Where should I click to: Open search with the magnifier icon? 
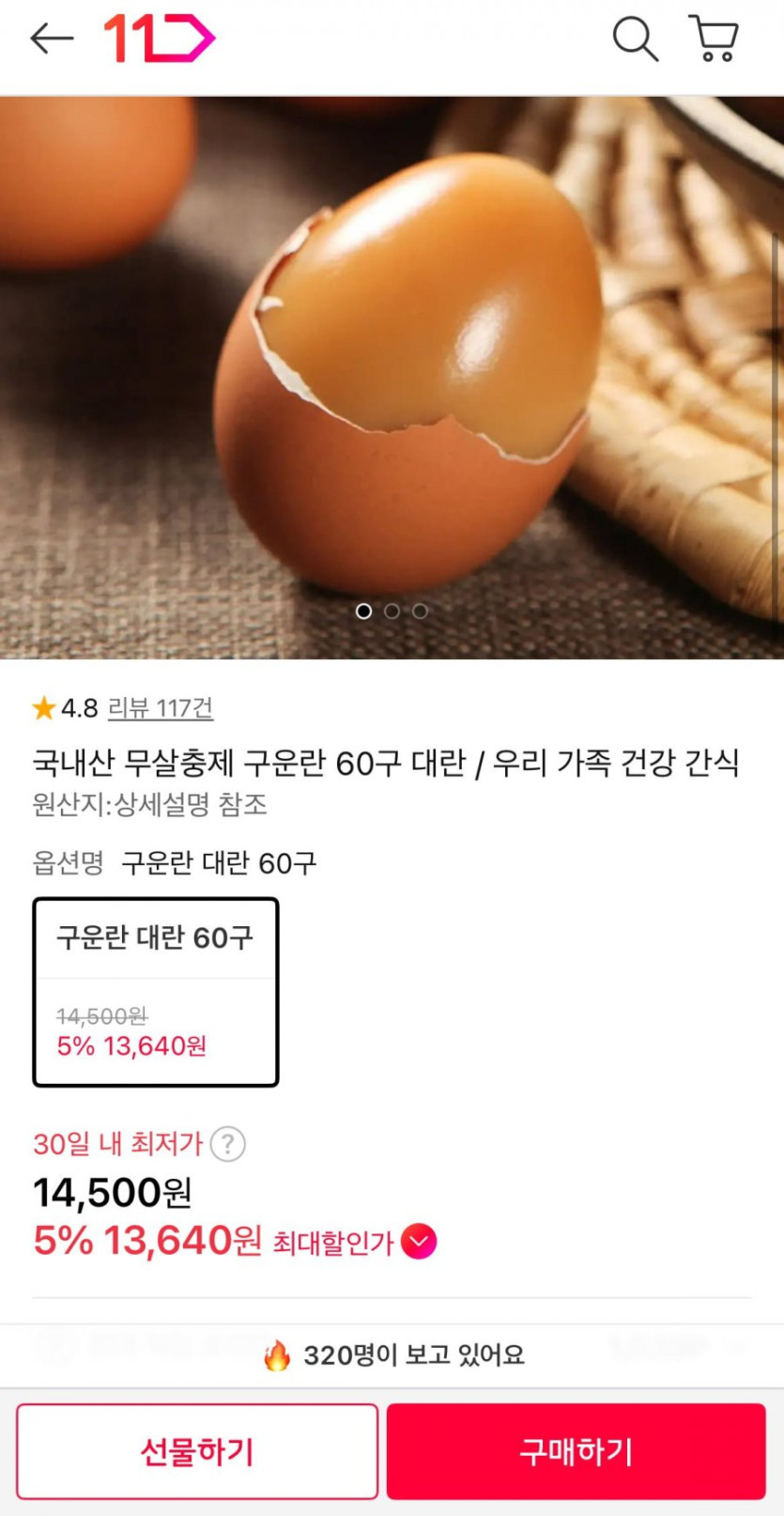(635, 39)
